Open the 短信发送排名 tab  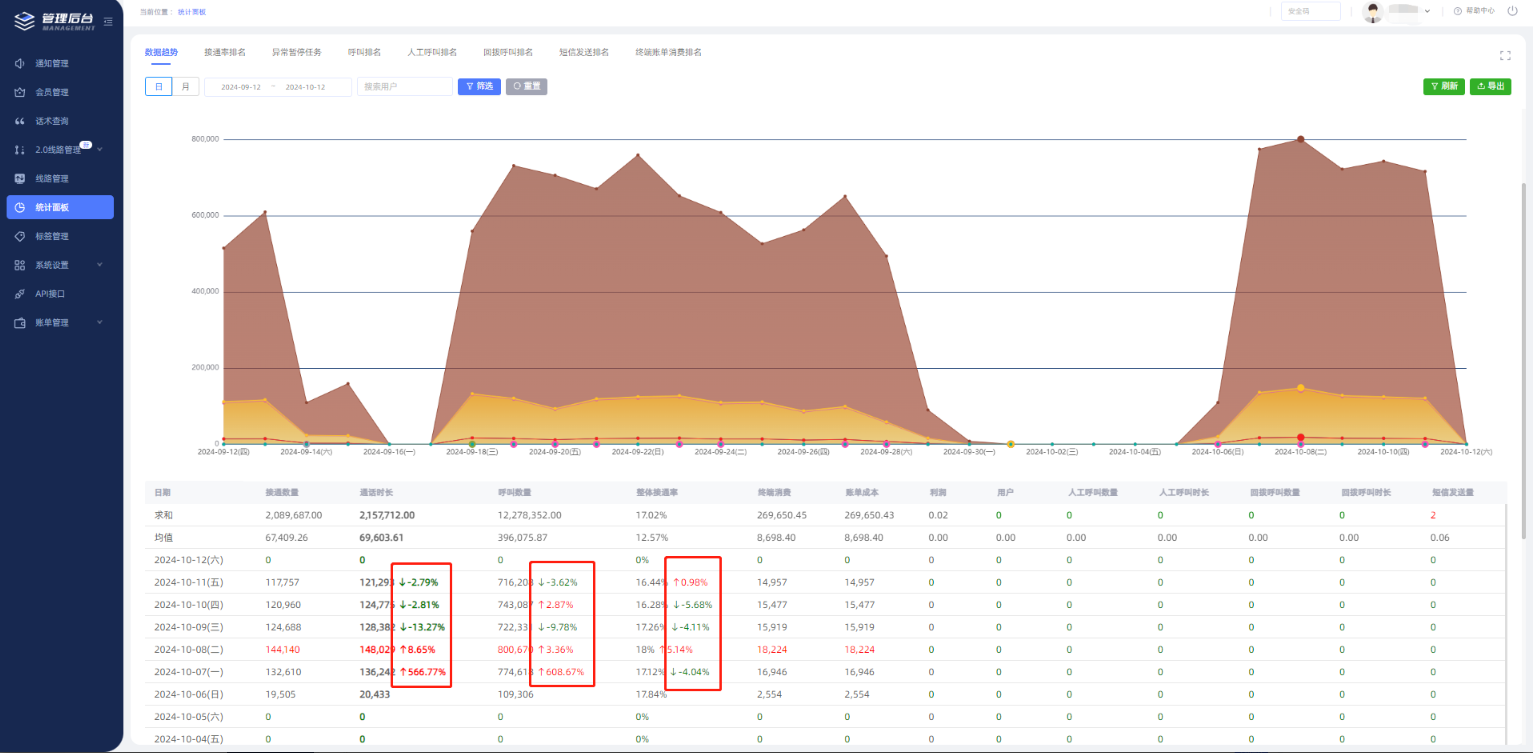click(584, 52)
